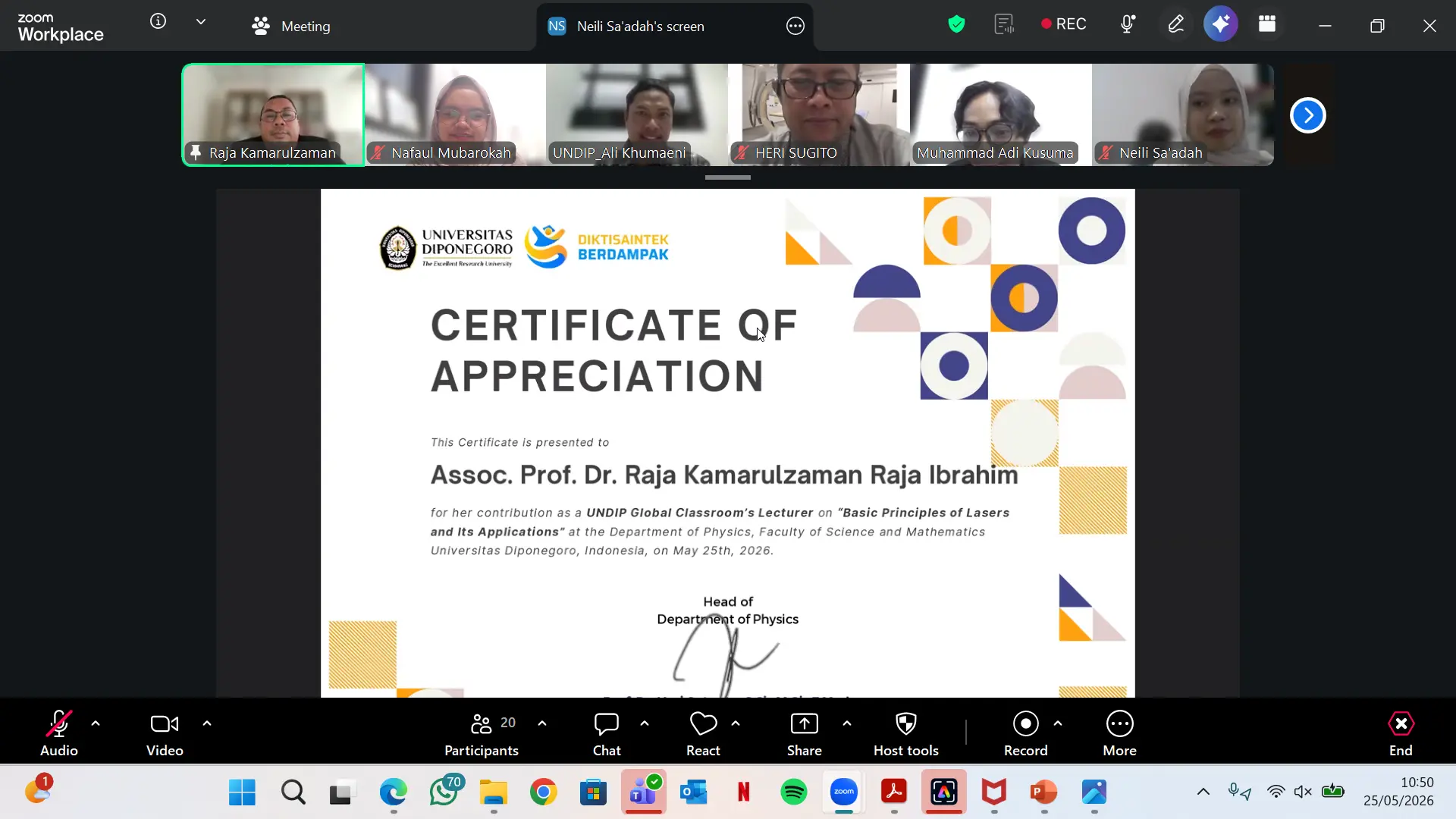1456x819 pixels.
Task: Open the AI Companion sparkle icon
Action: pos(1220,25)
